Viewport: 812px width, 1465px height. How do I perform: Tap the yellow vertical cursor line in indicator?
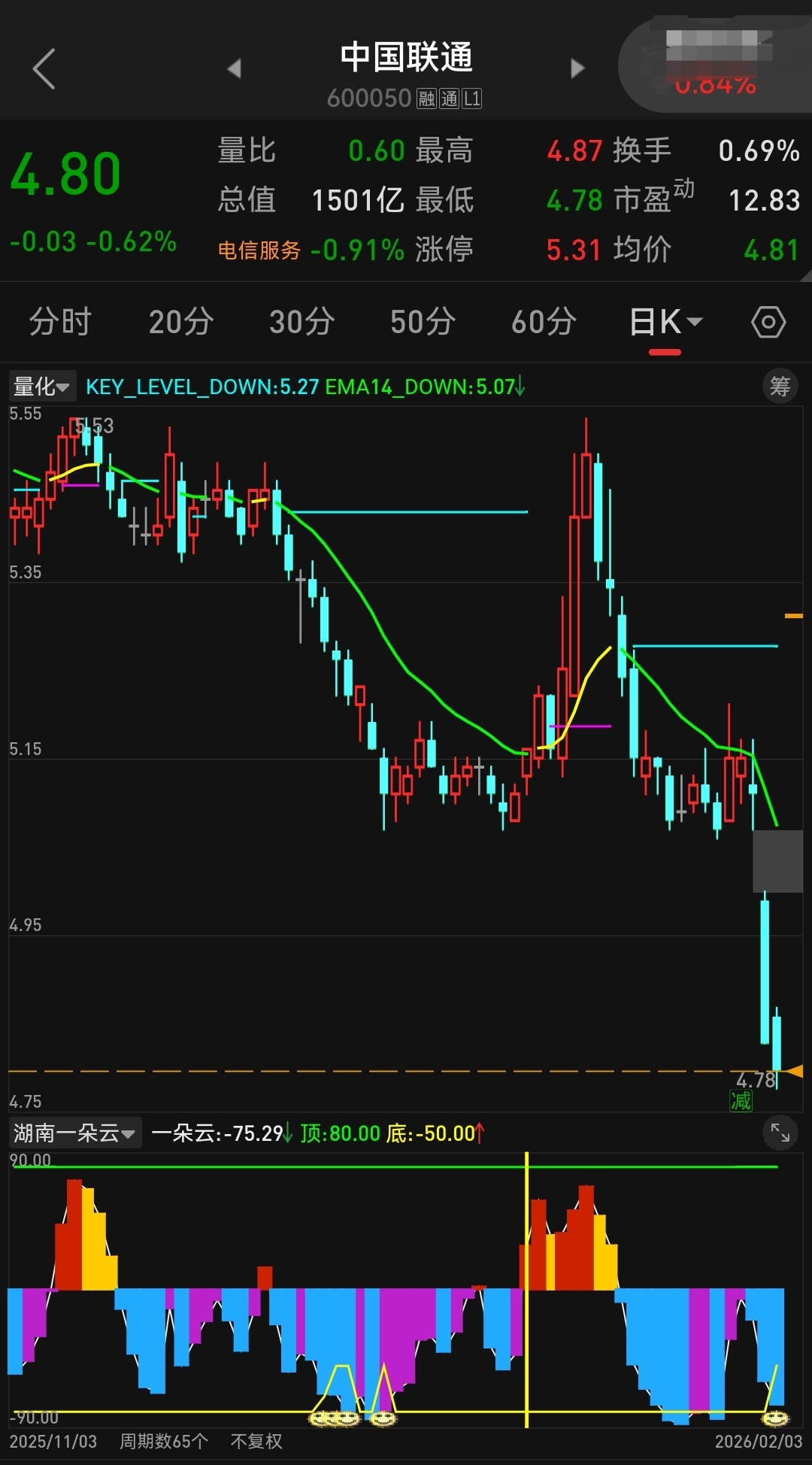coord(526,1289)
